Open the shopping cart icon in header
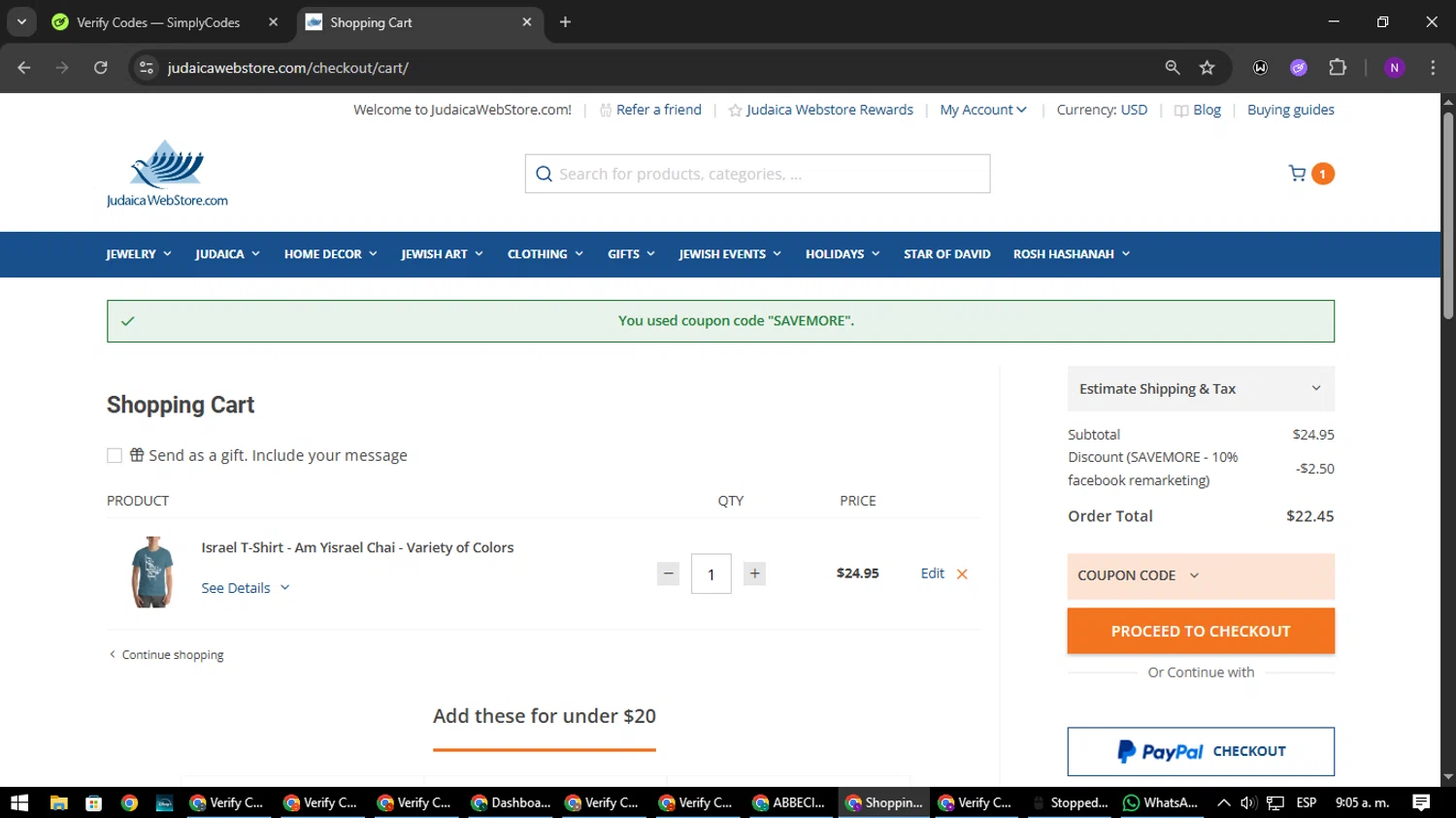The height and width of the screenshot is (818, 1456). [1297, 174]
